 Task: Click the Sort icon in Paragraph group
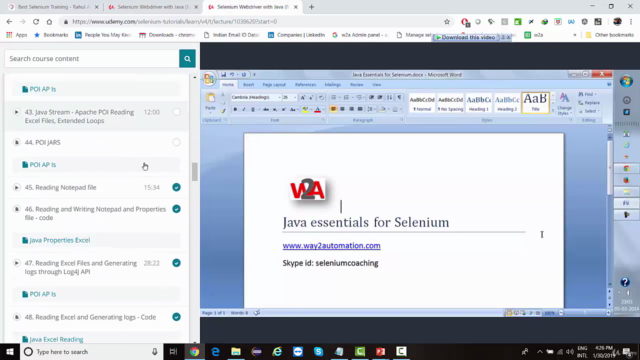pos(389,97)
